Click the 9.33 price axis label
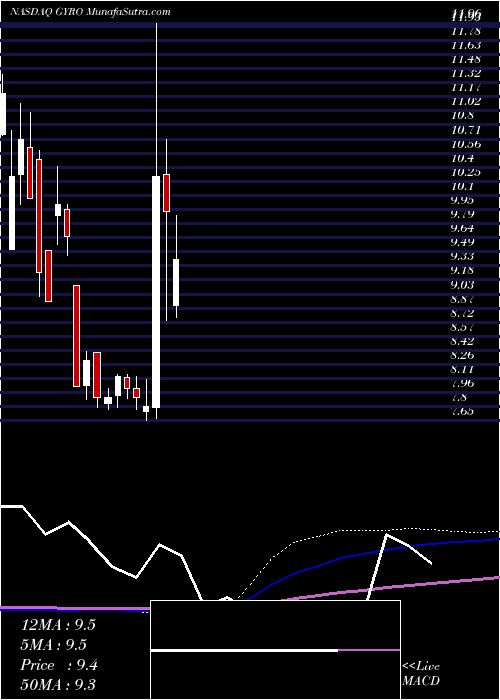This screenshot has height=700, width=500. coord(462,257)
